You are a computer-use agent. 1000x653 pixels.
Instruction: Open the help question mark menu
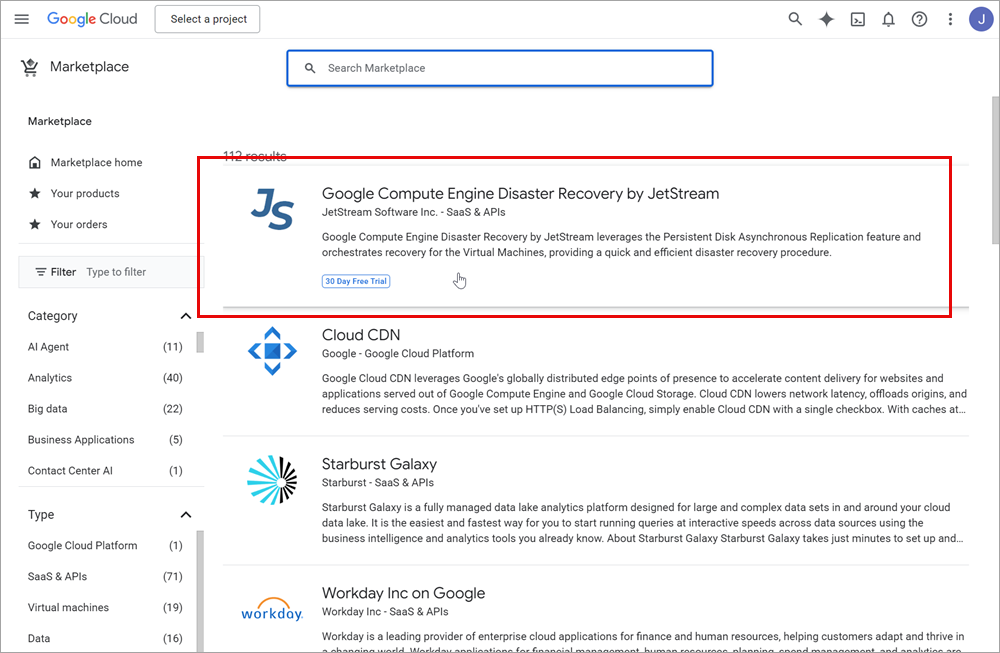[x=919, y=19]
